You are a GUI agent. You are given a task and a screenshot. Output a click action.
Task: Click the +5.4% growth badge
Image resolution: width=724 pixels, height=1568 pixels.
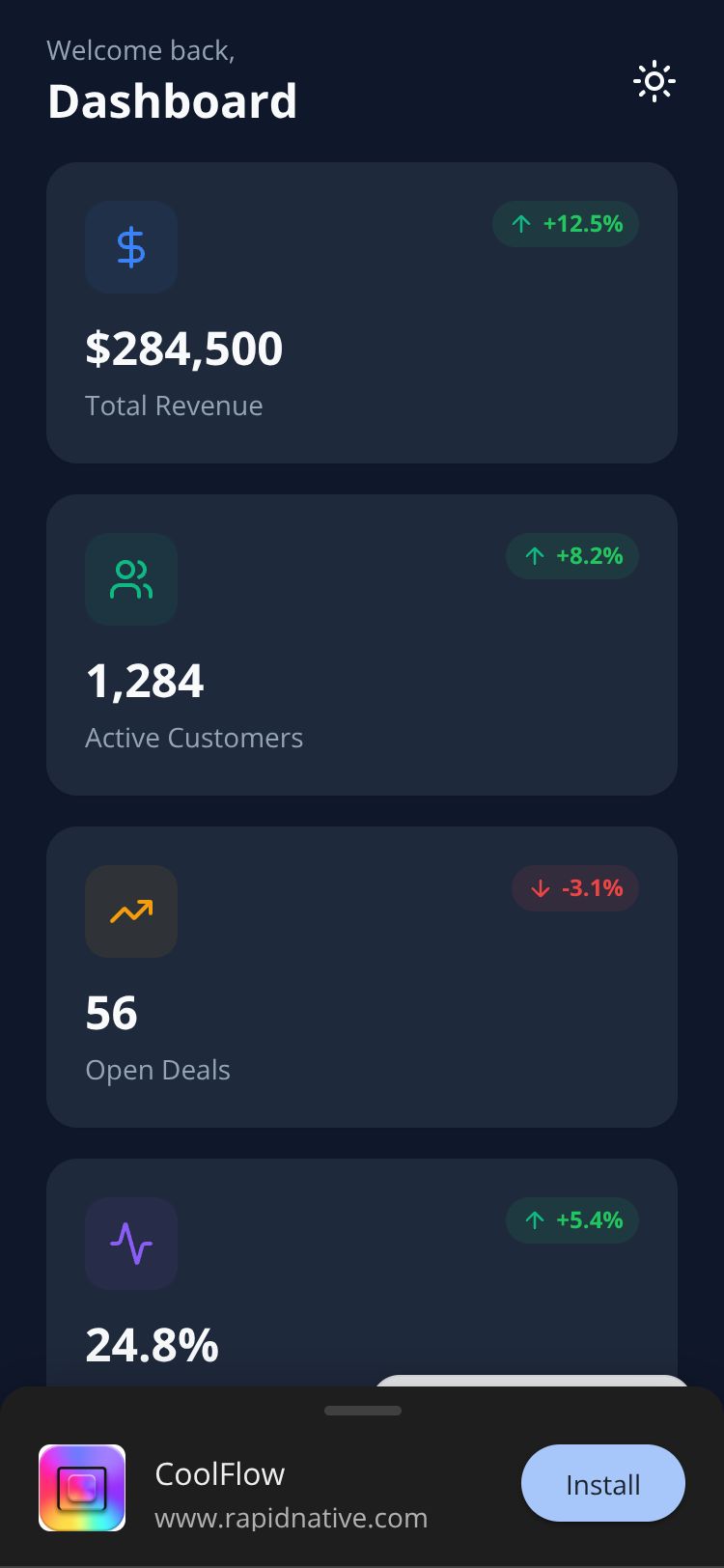pyautogui.click(x=572, y=1220)
